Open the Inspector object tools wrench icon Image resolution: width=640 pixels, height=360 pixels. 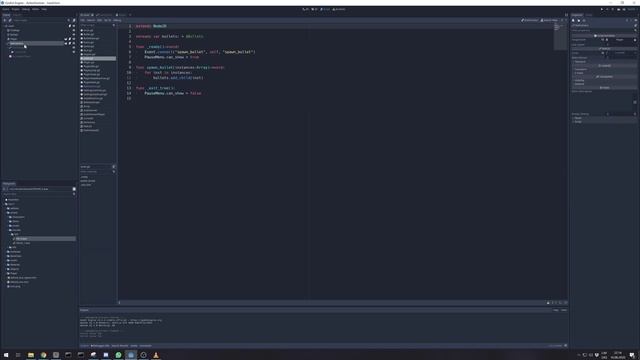(x=636, y=25)
